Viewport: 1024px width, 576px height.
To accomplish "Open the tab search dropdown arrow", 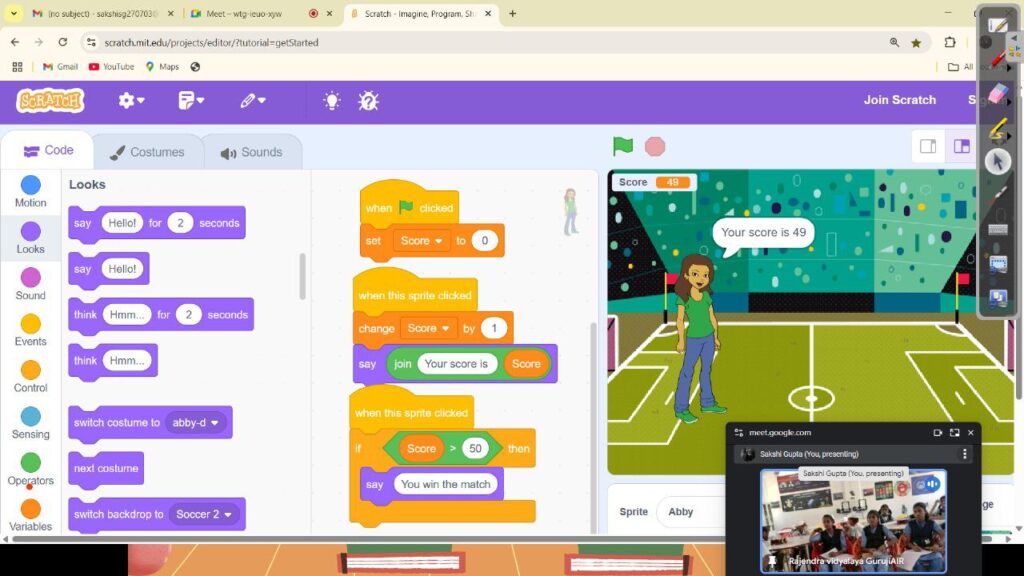I will coord(13,13).
